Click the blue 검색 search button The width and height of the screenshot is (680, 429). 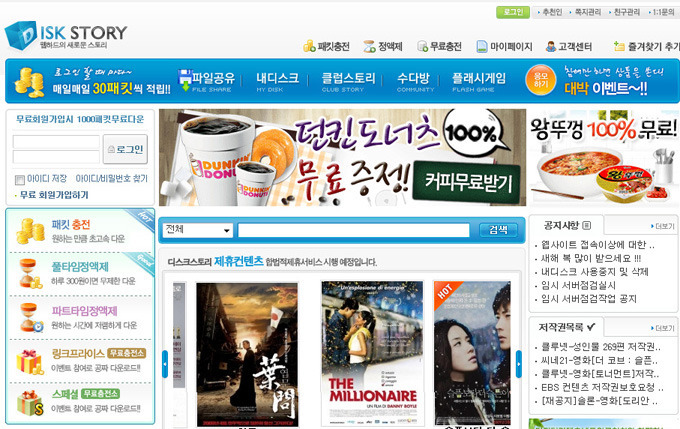pyautogui.click(x=498, y=230)
